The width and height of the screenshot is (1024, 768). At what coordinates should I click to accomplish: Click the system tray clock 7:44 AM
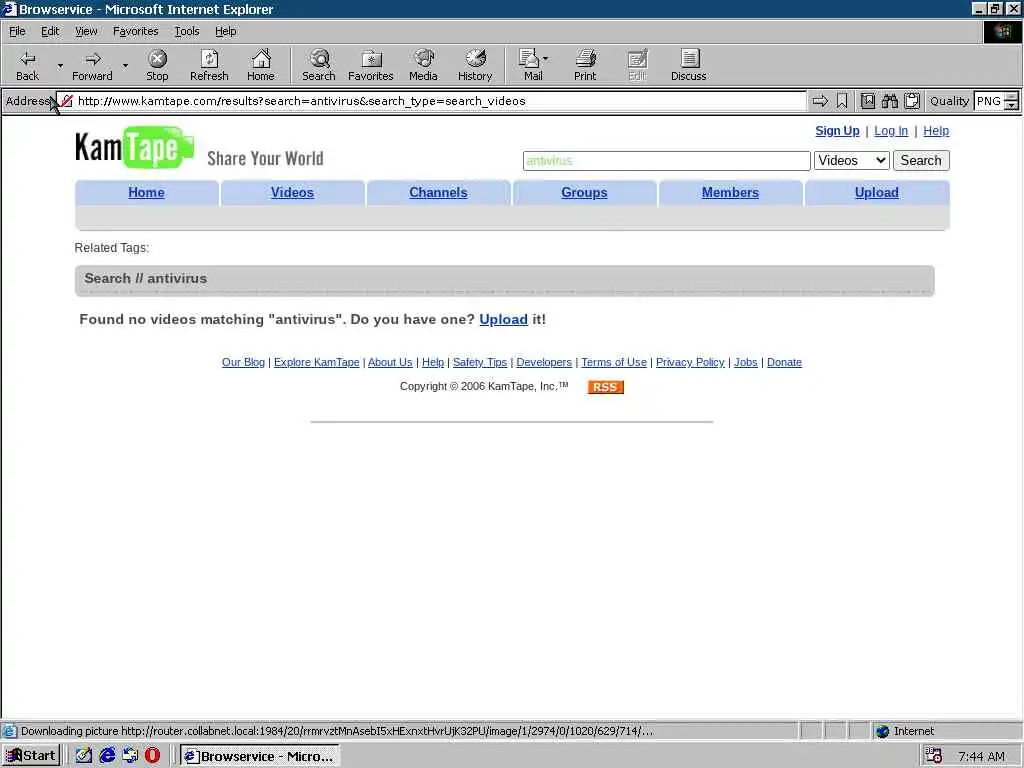[x=981, y=756]
